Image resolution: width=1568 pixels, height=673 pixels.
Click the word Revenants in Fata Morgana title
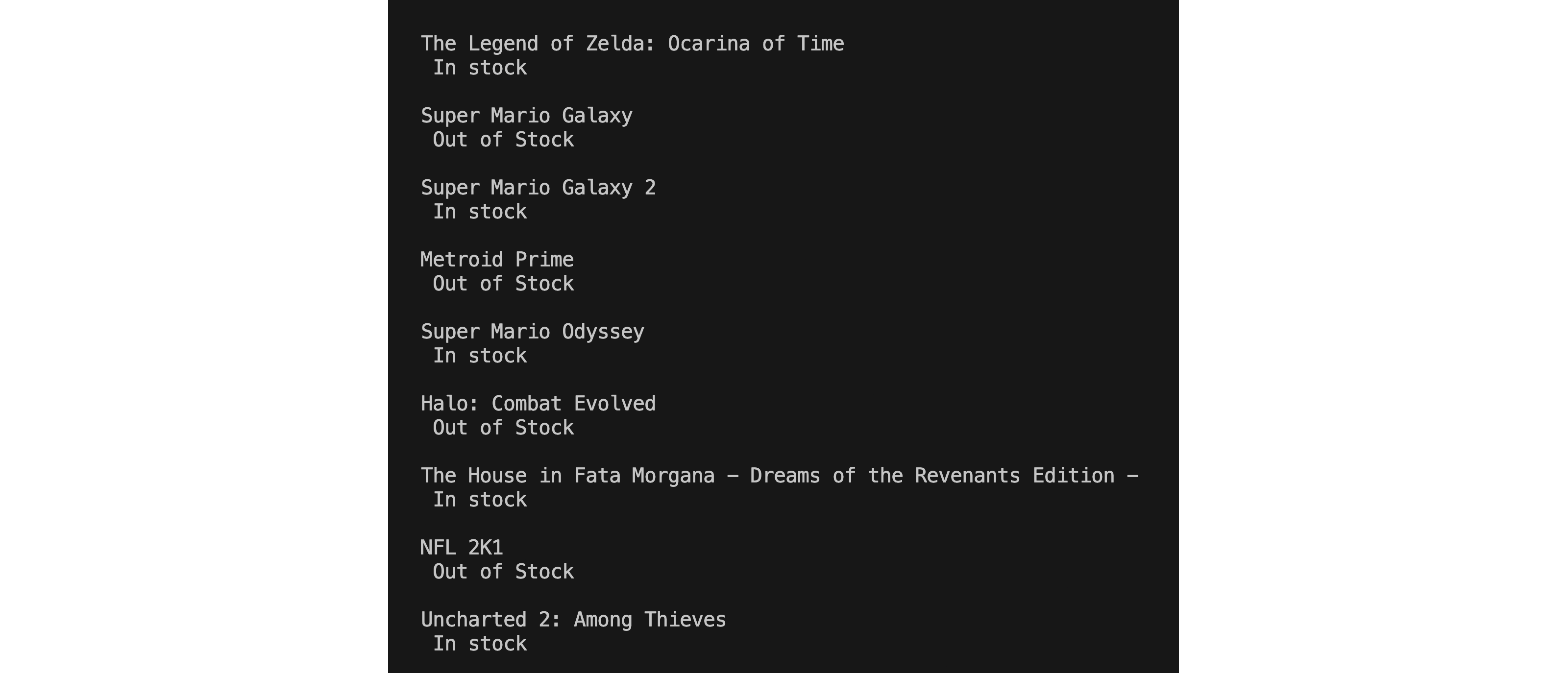[967, 476]
